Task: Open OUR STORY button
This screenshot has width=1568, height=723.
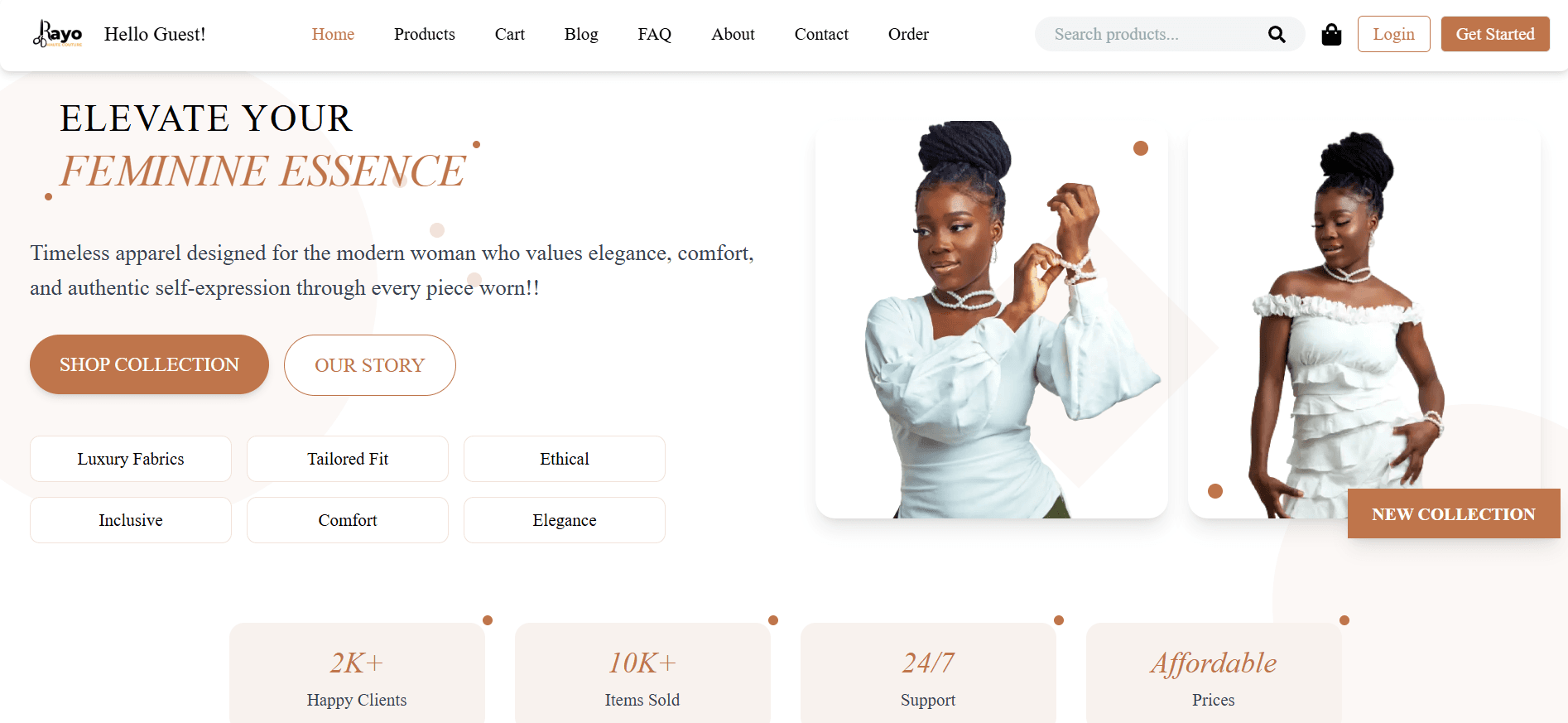Action: [369, 365]
